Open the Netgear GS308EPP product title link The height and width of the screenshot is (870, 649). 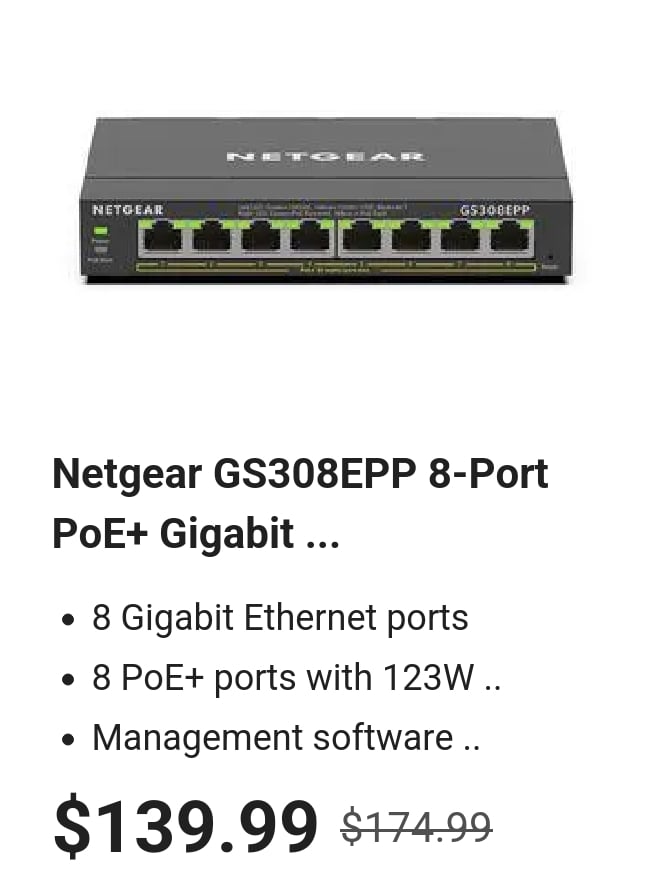click(x=300, y=503)
